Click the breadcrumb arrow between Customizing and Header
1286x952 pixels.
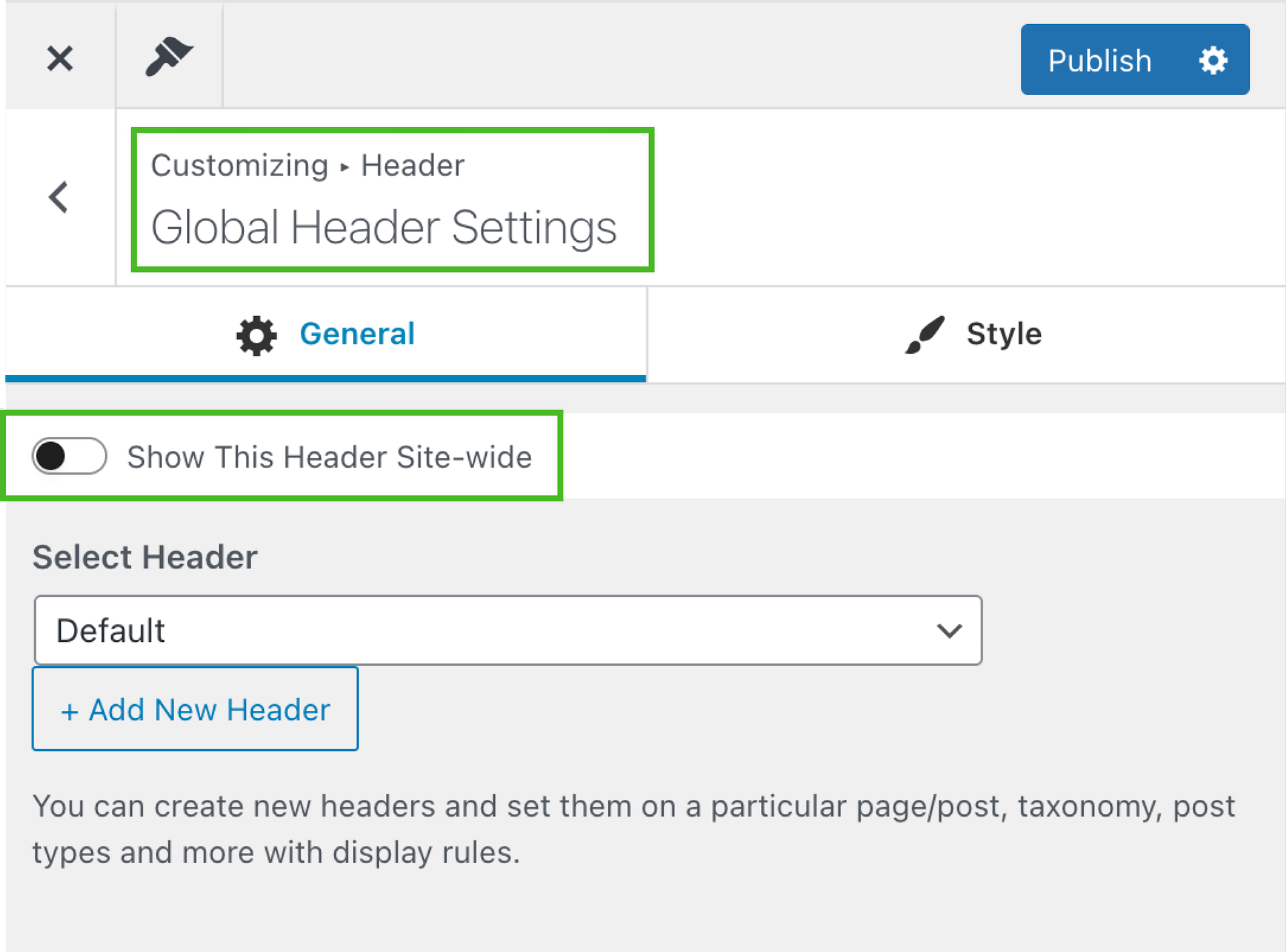(x=344, y=166)
